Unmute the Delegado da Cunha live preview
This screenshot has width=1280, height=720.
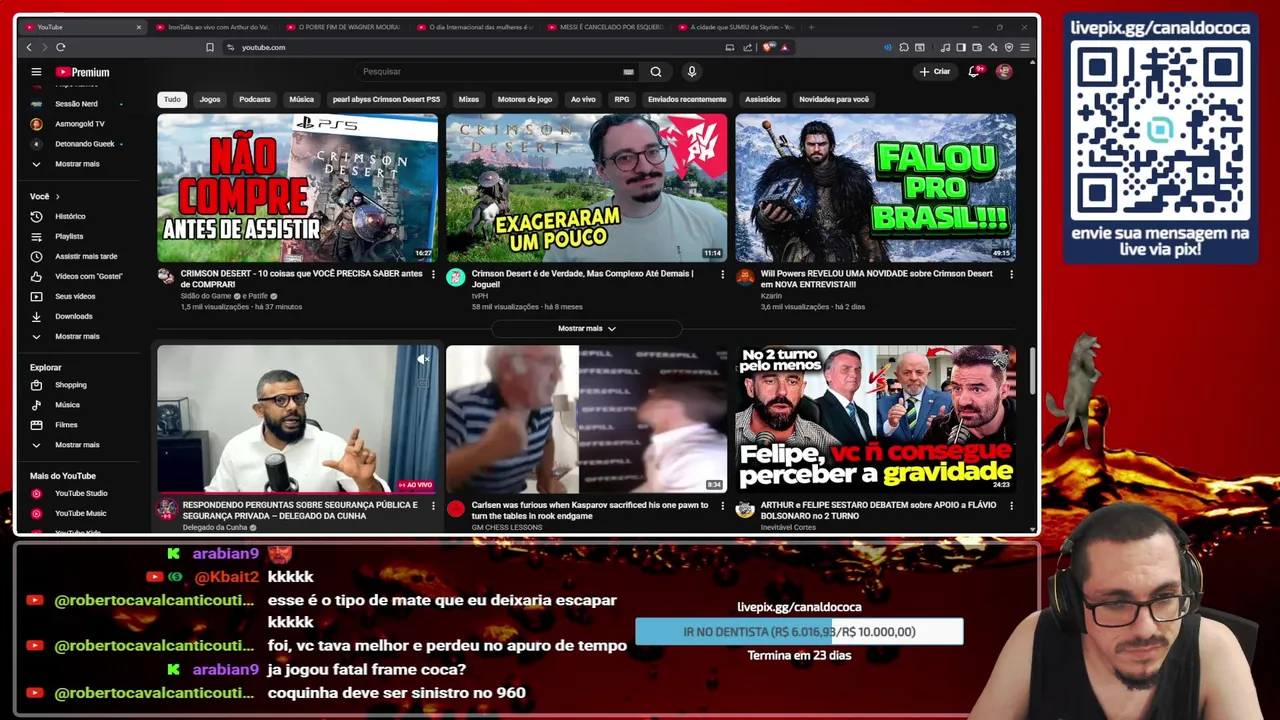(x=423, y=359)
